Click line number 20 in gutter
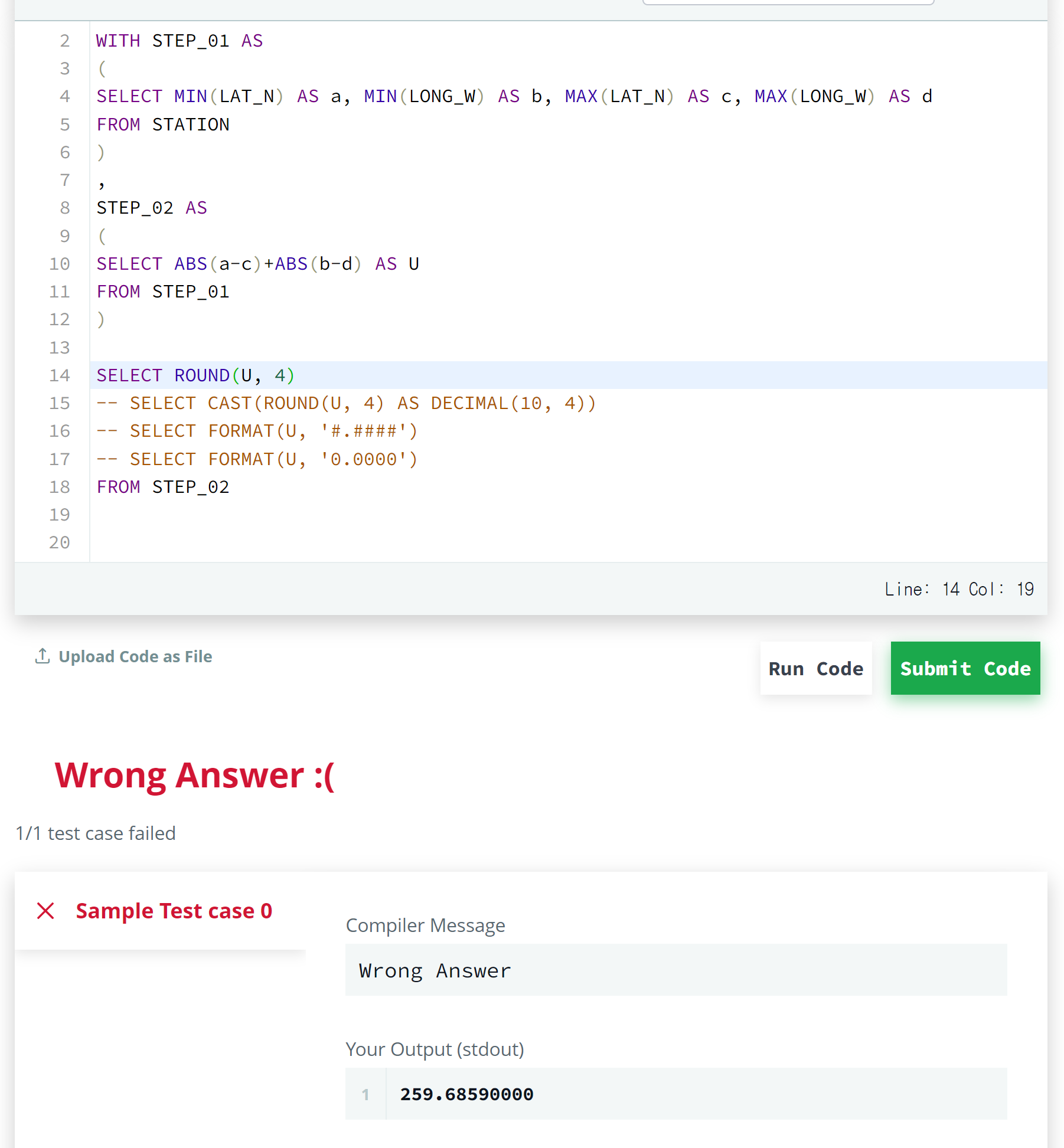Viewport: 1064px width, 1148px height. 59,542
